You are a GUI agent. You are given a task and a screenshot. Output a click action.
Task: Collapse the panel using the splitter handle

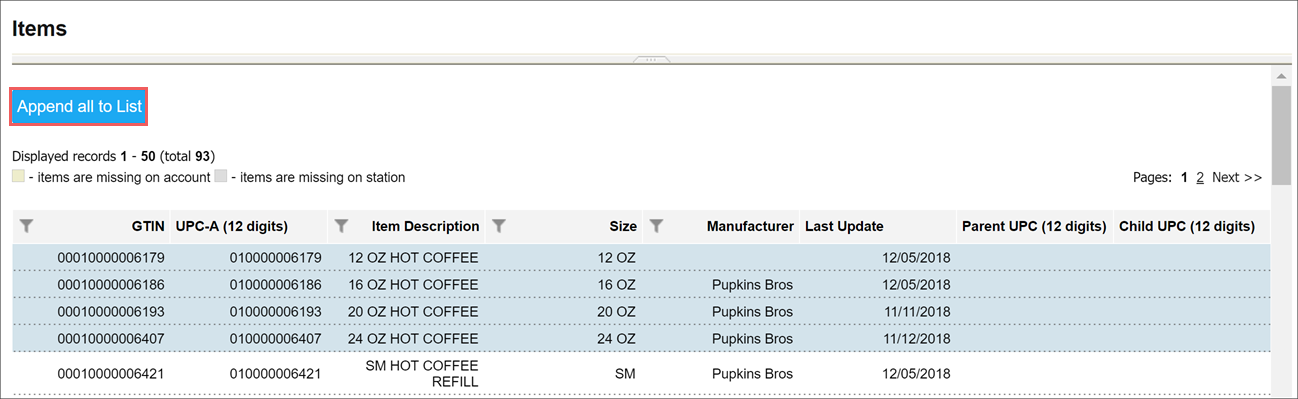tap(650, 60)
